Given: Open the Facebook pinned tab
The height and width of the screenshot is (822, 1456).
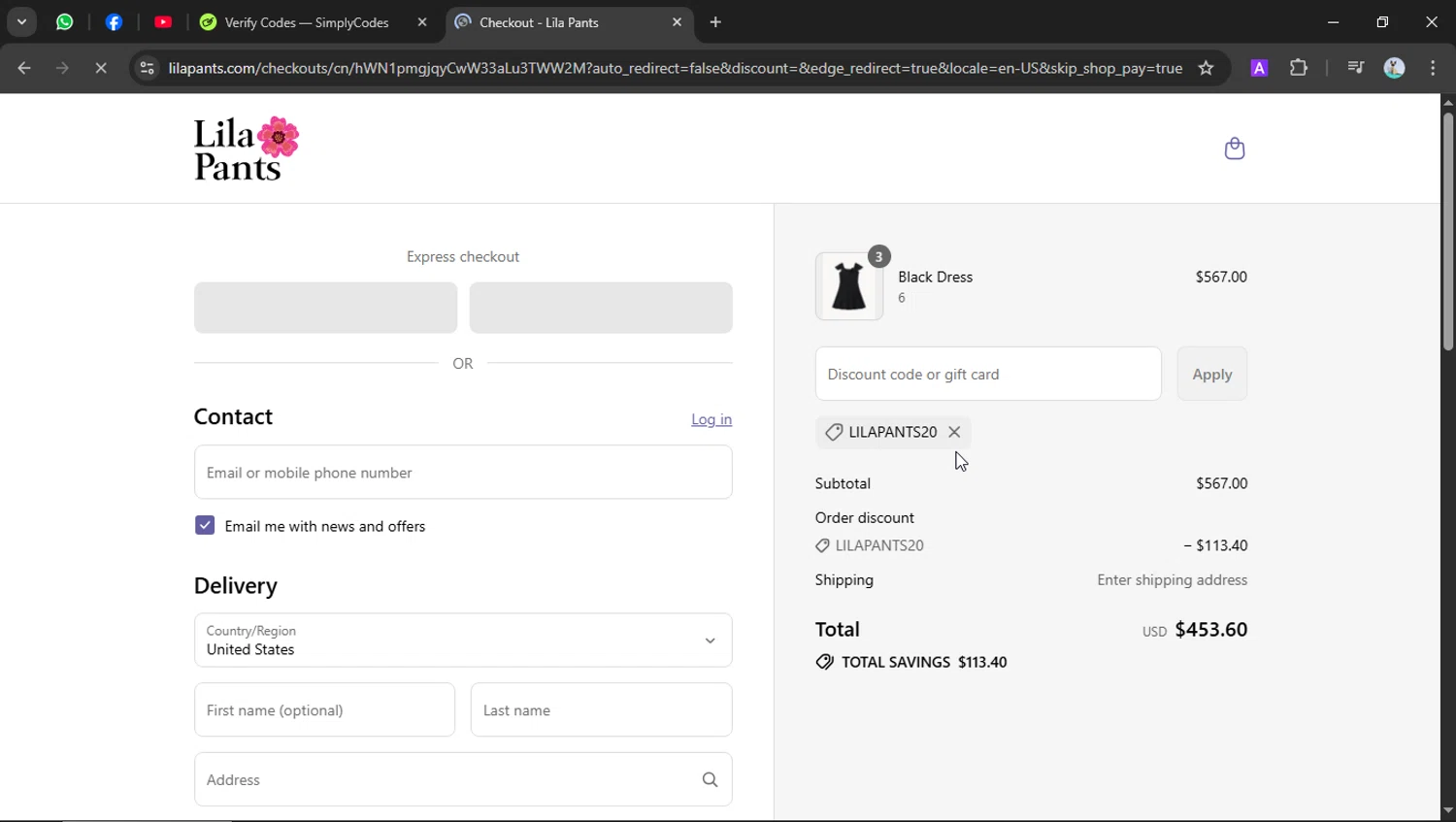Looking at the screenshot, I should (x=114, y=21).
